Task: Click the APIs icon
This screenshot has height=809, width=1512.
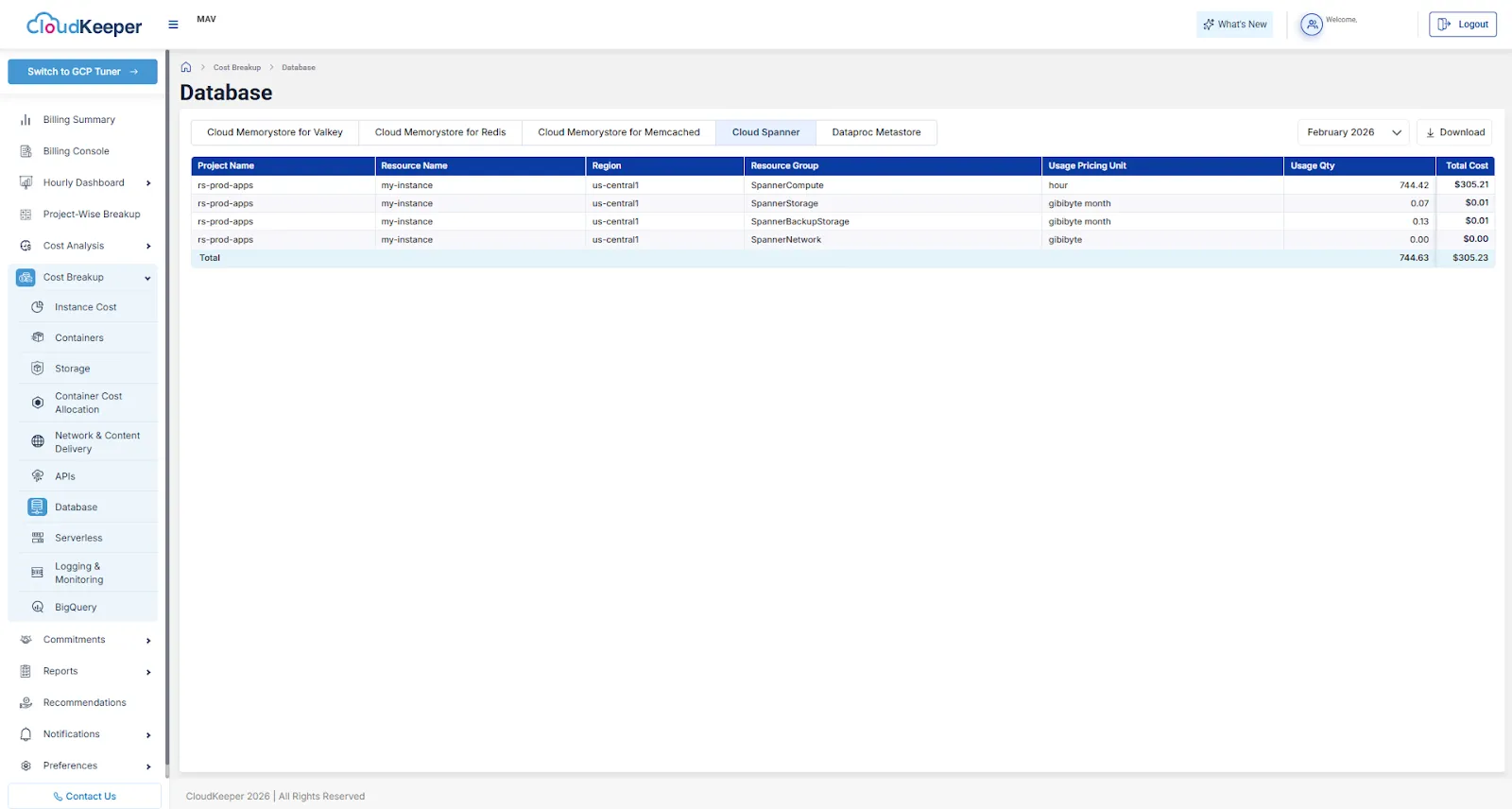Action: 38,476
